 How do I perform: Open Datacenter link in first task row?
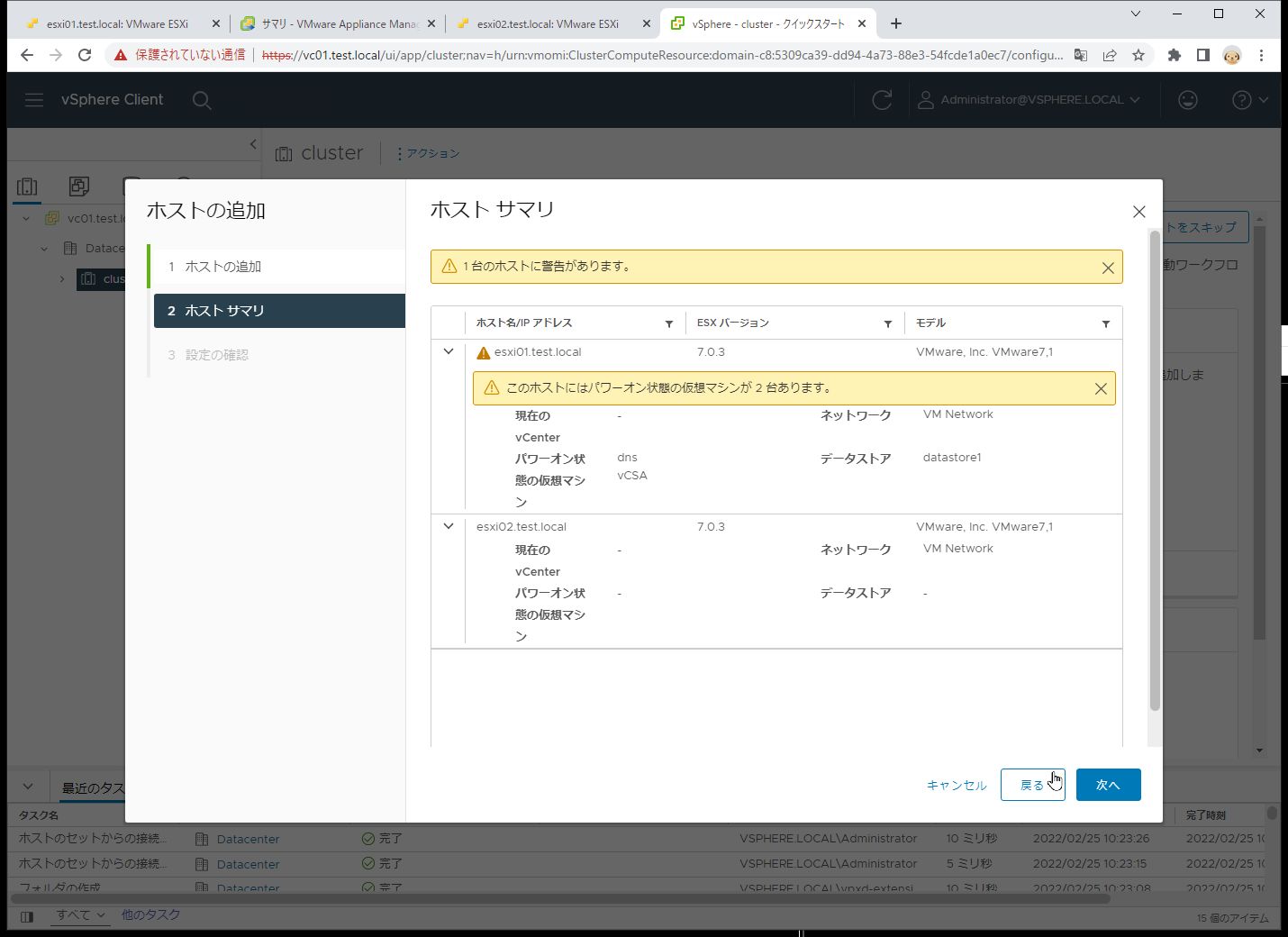tap(248, 839)
